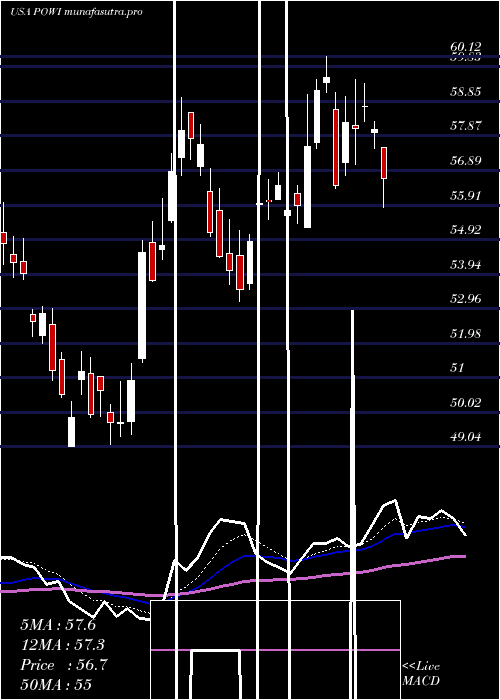Click the 12MA : 57.3 readout
This screenshot has height=700, width=500.
[62, 645]
